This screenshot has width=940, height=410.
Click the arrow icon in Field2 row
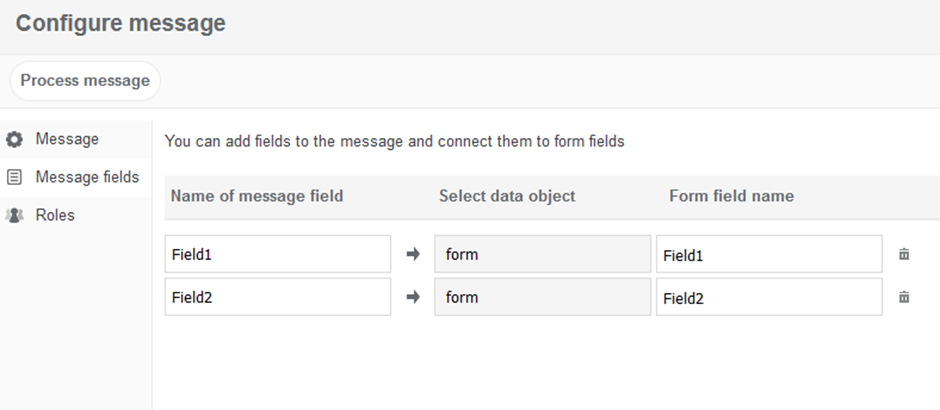click(413, 297)
